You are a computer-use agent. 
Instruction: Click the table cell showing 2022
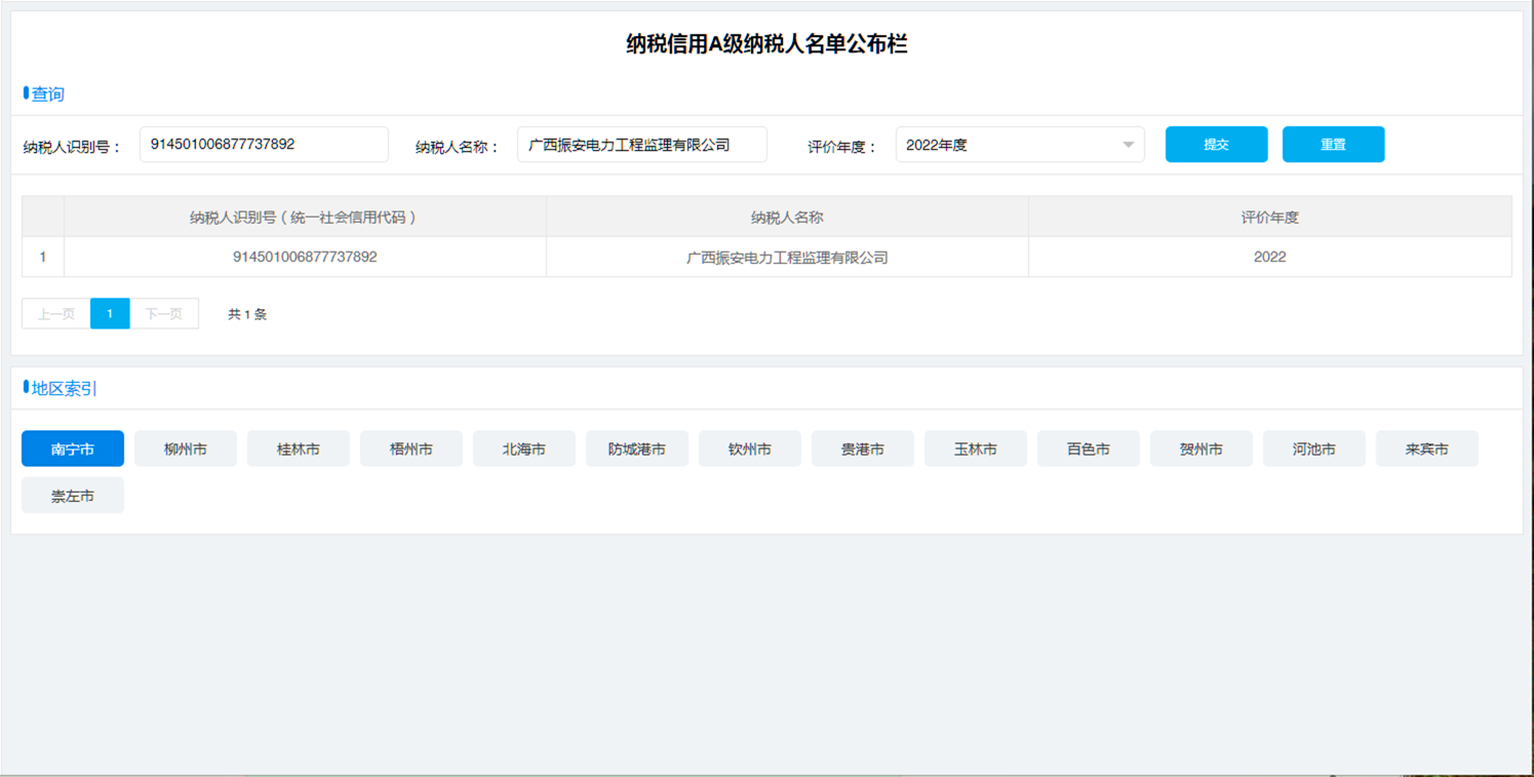coord(1270,257)
